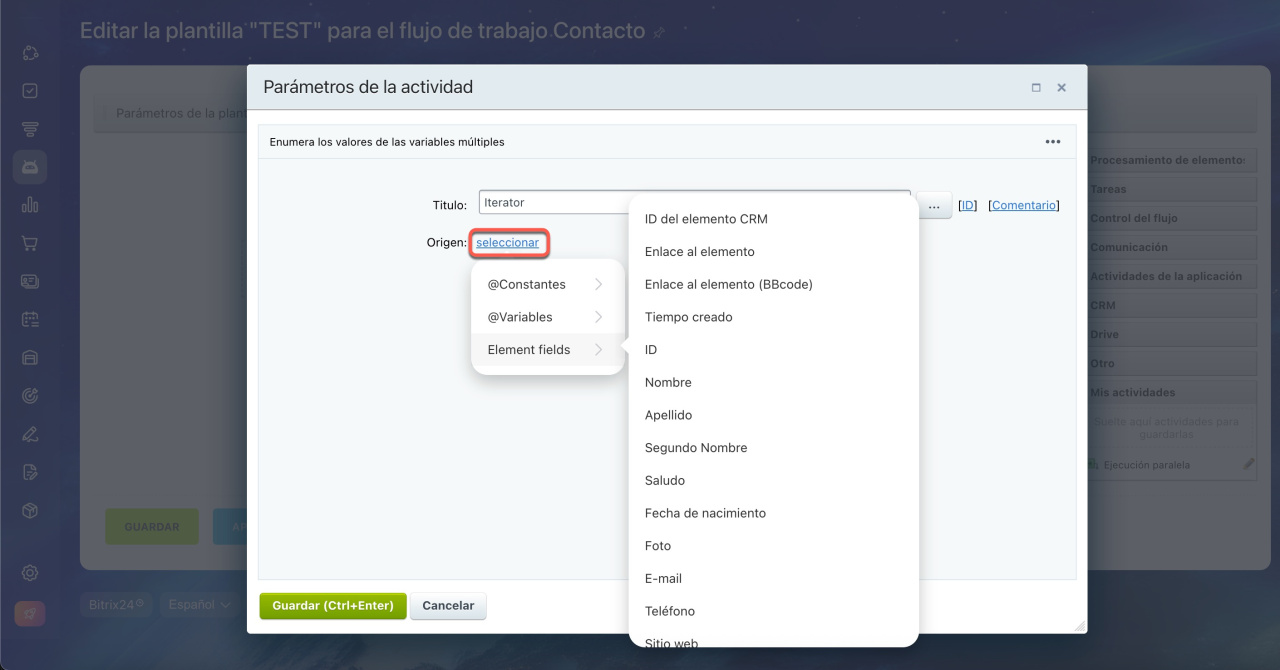1280x670 pixels.
Task: Choose 'E-mail' in the fields menu
Action: (x=663, y=578)
